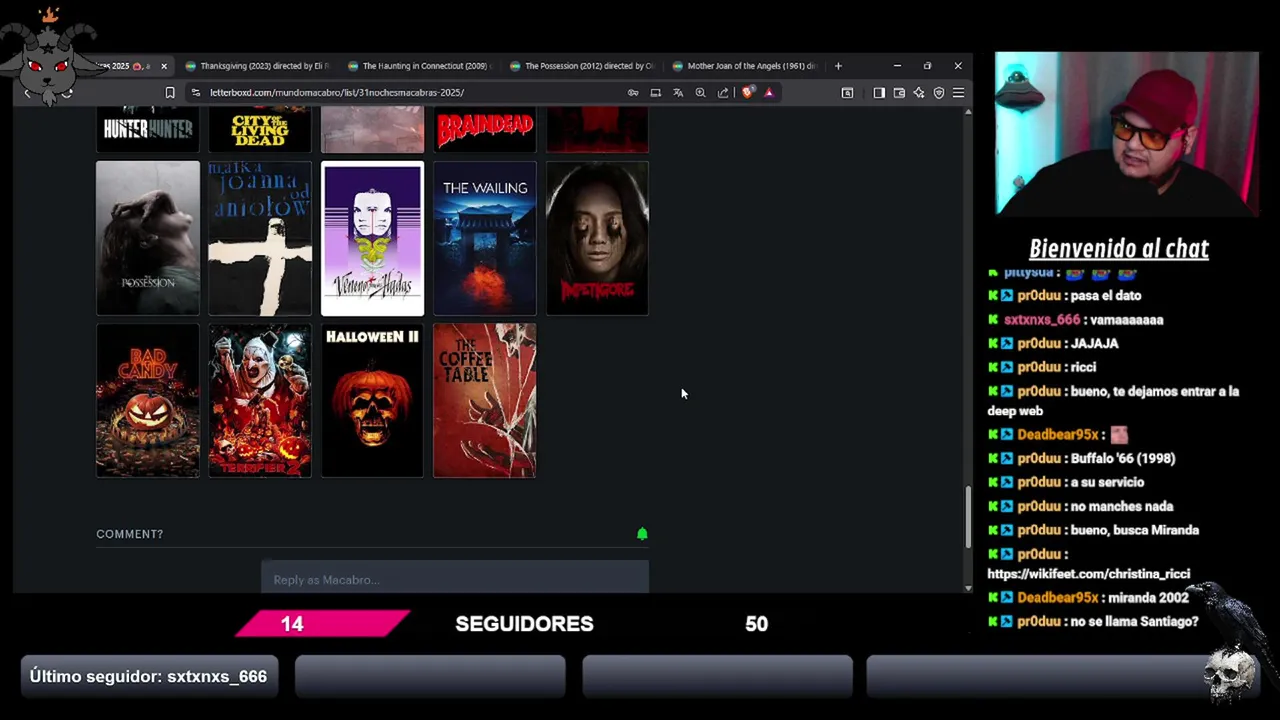Image resolution: width=1280 pixels, height=720 pixels.
Task: Click chat username sxtxnxs_666
Action: (1042, 320)
